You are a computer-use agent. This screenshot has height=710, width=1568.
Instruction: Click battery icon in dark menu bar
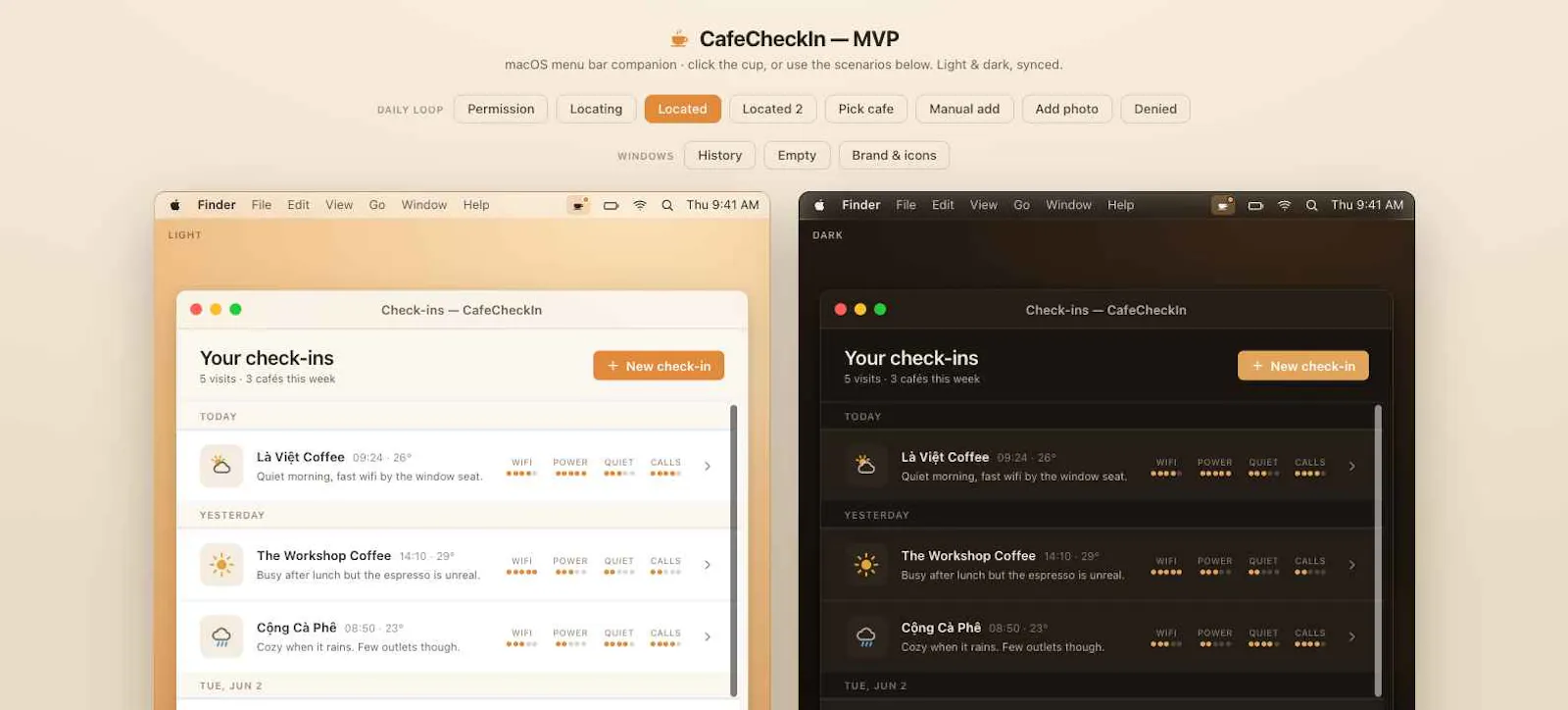[1255, 206]
